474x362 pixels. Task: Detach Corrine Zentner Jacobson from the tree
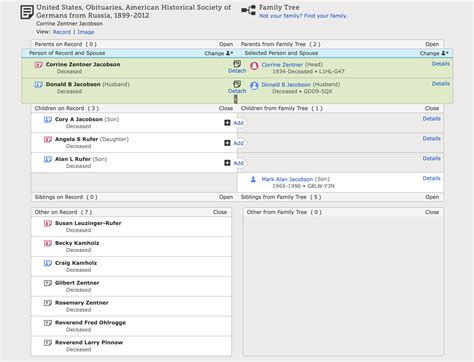tap(237, 71)
